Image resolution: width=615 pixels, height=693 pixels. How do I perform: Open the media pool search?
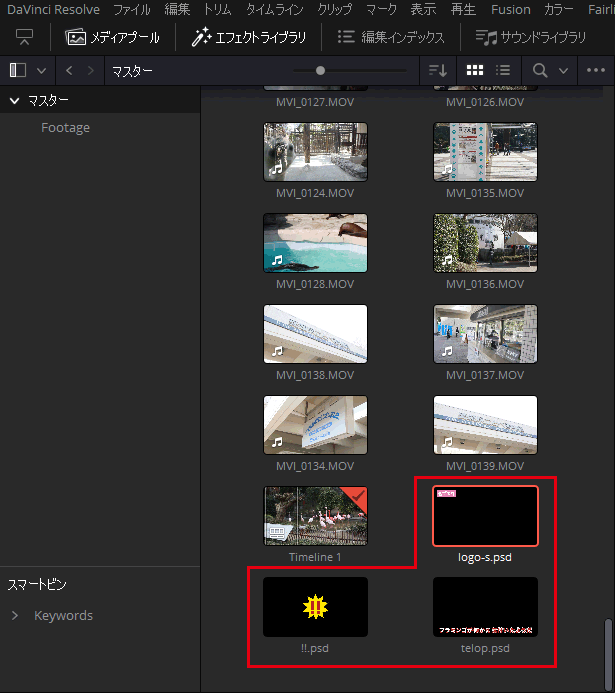540,70
